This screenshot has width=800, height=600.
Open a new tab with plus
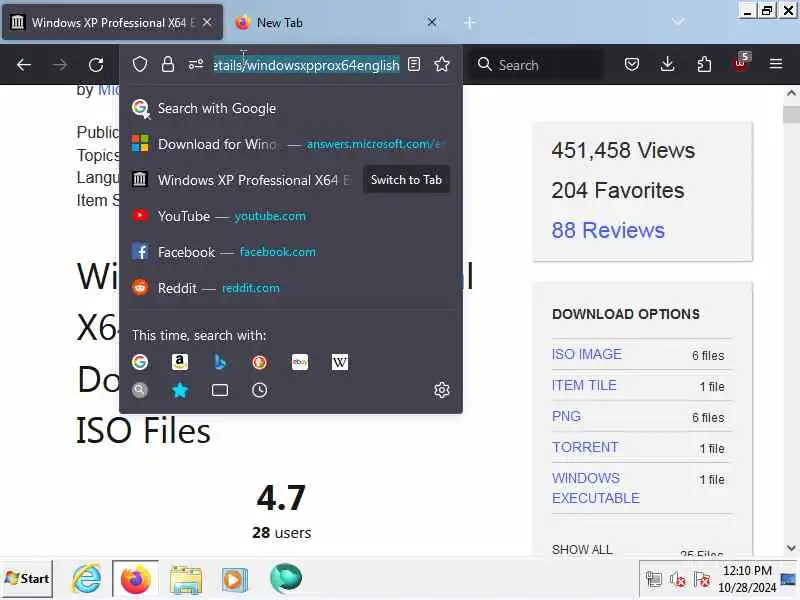[x=470, y=22]
